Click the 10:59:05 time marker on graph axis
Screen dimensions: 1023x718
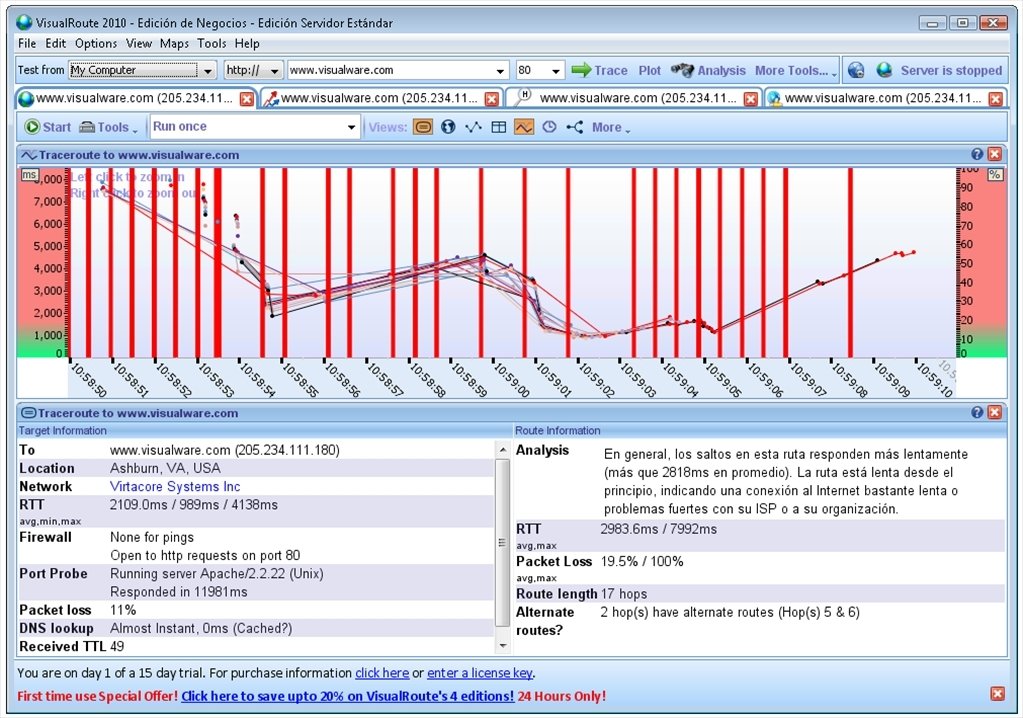(723, 379)
